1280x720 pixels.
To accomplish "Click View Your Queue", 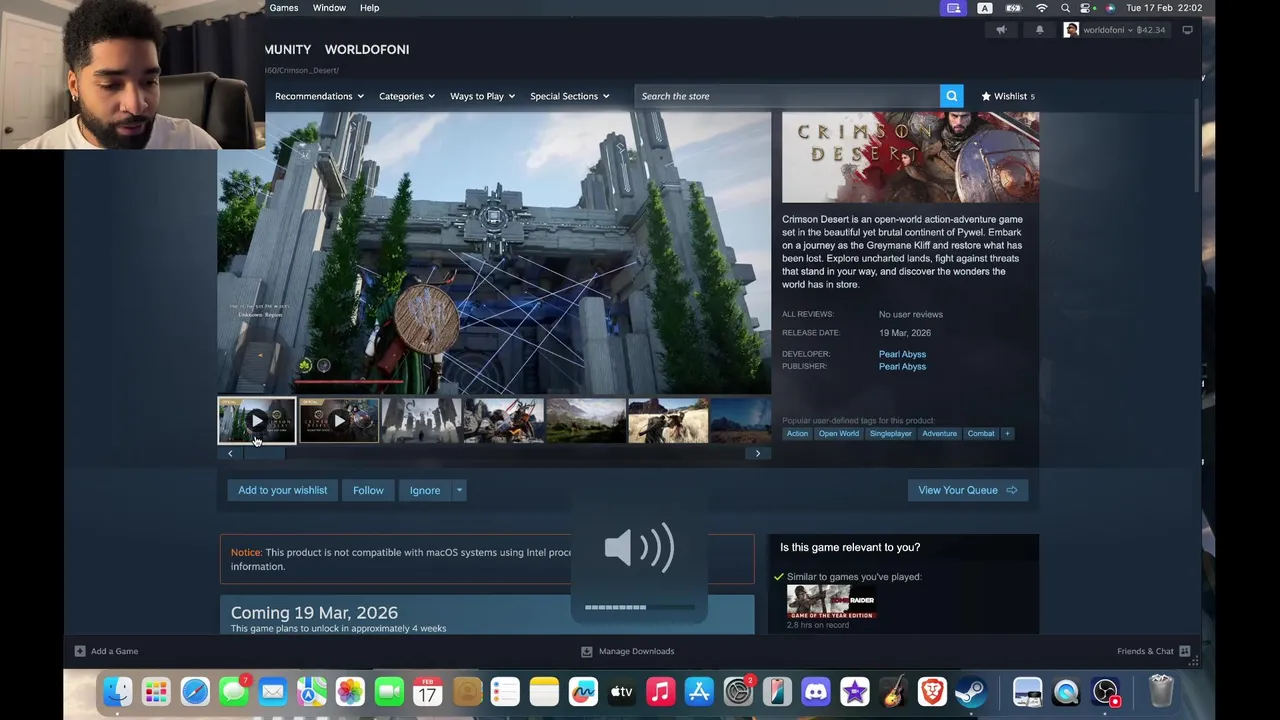I will (x=967, y=490).
